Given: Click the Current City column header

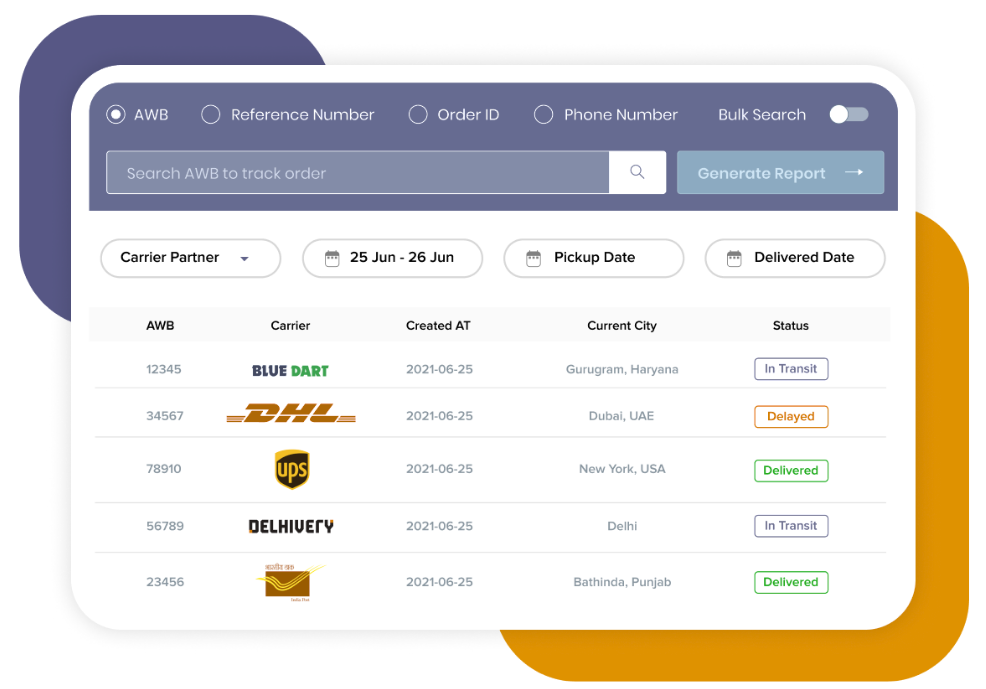Looking at the screenshot, I should pyautogui.click(x=621, y=326).
